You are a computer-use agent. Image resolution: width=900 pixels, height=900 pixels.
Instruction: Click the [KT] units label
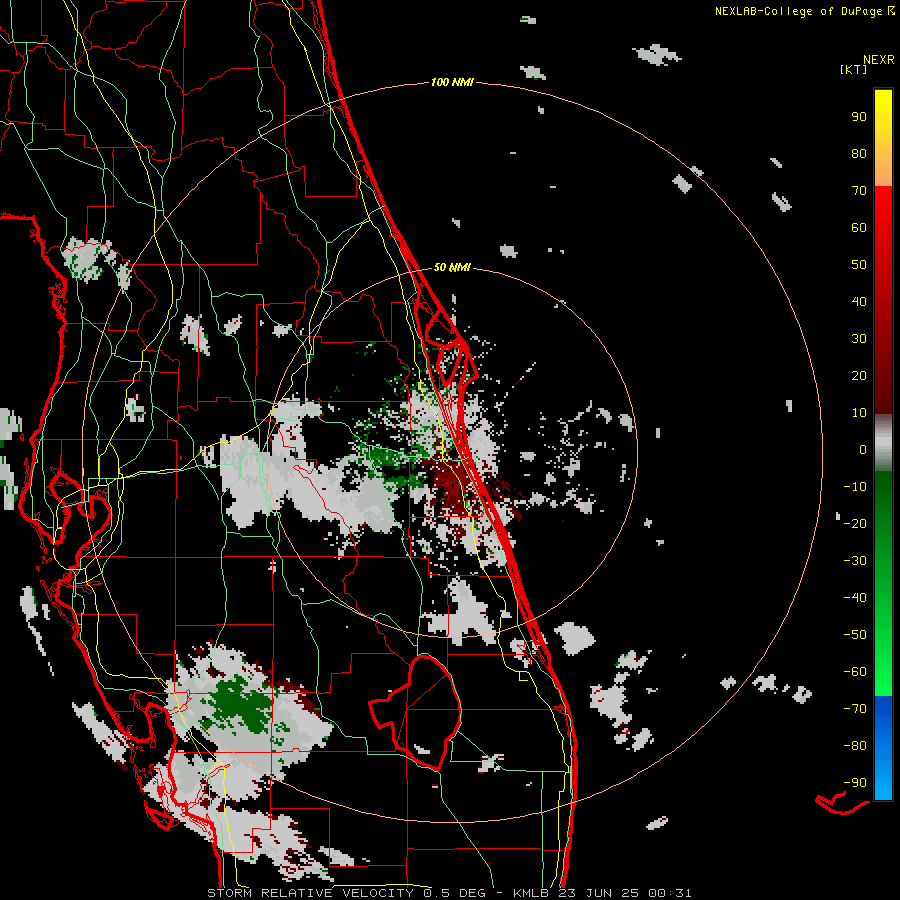pyautogui.click(x=854, y=69)
